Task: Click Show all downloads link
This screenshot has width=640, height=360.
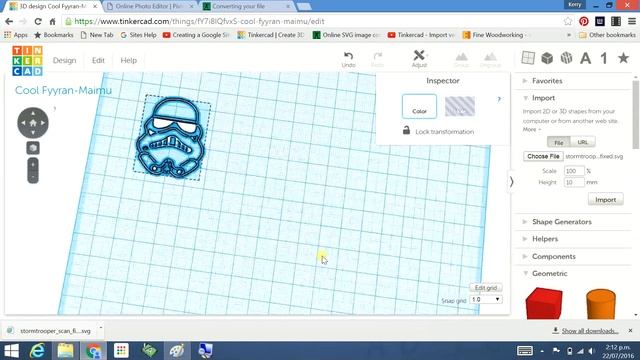Action: coord(589,331)
